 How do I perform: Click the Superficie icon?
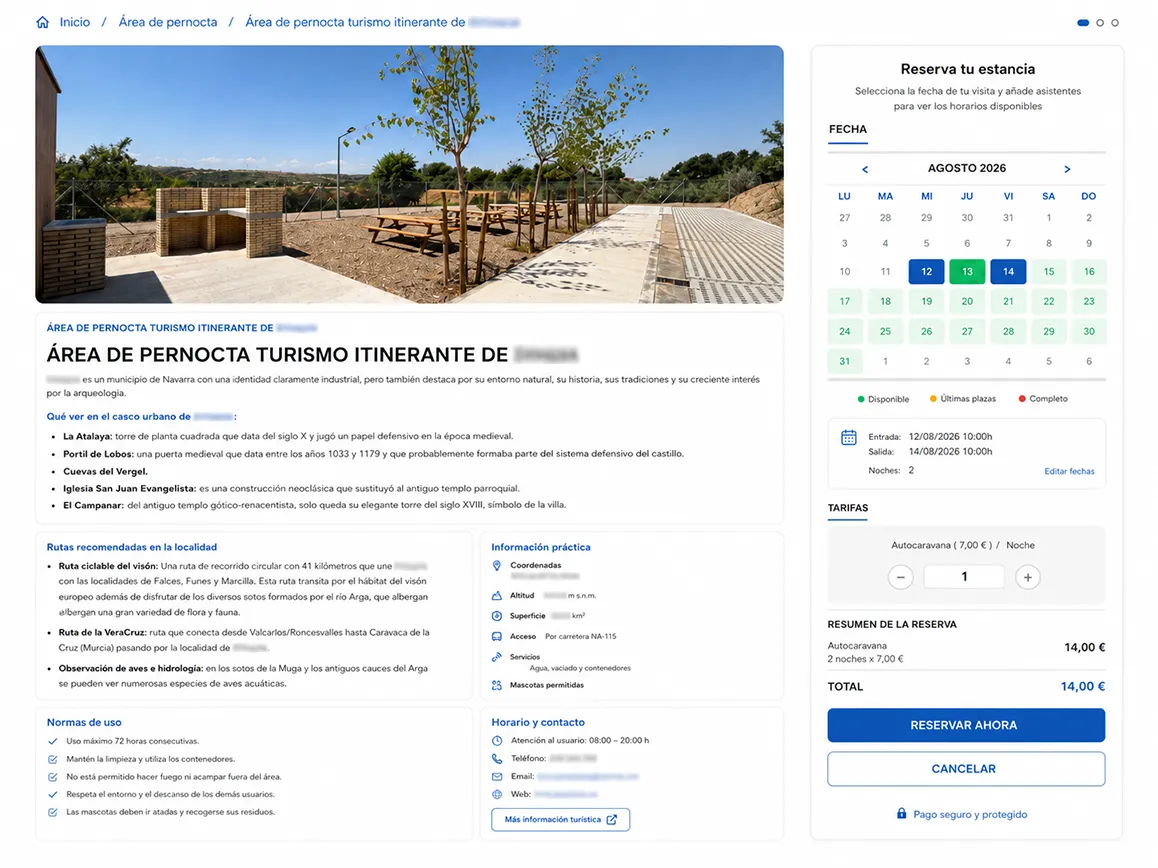tap(496, 616)
